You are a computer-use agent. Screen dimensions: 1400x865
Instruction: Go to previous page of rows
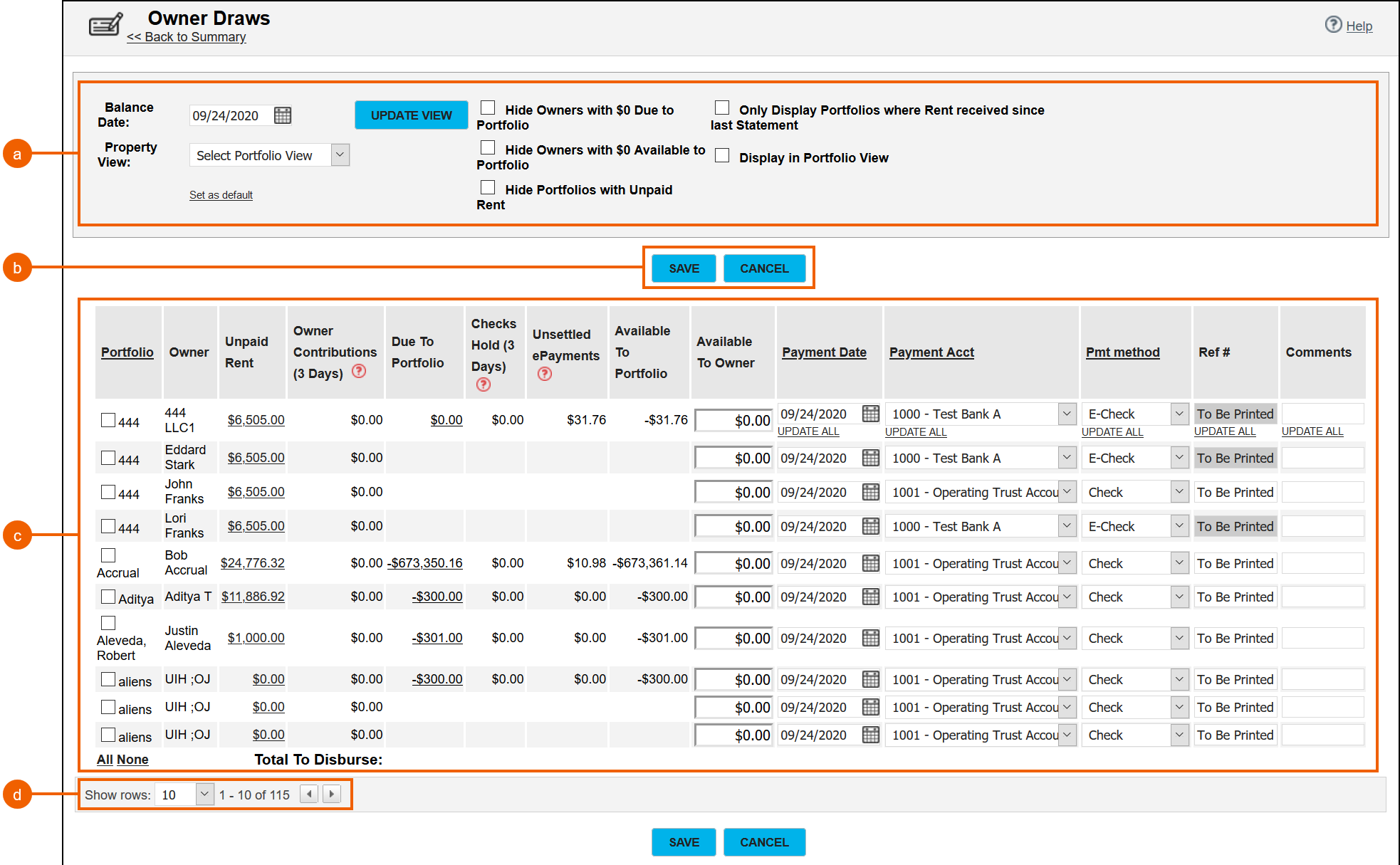pos(309,794)
